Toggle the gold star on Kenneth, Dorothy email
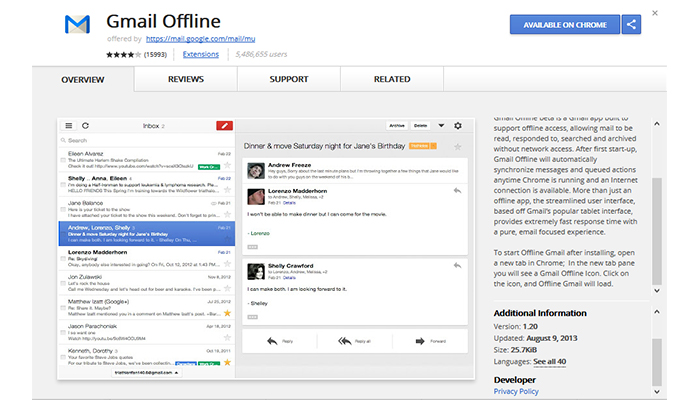Image resolution: width=700 pixels, height=400 pixels. click(227, 362)
